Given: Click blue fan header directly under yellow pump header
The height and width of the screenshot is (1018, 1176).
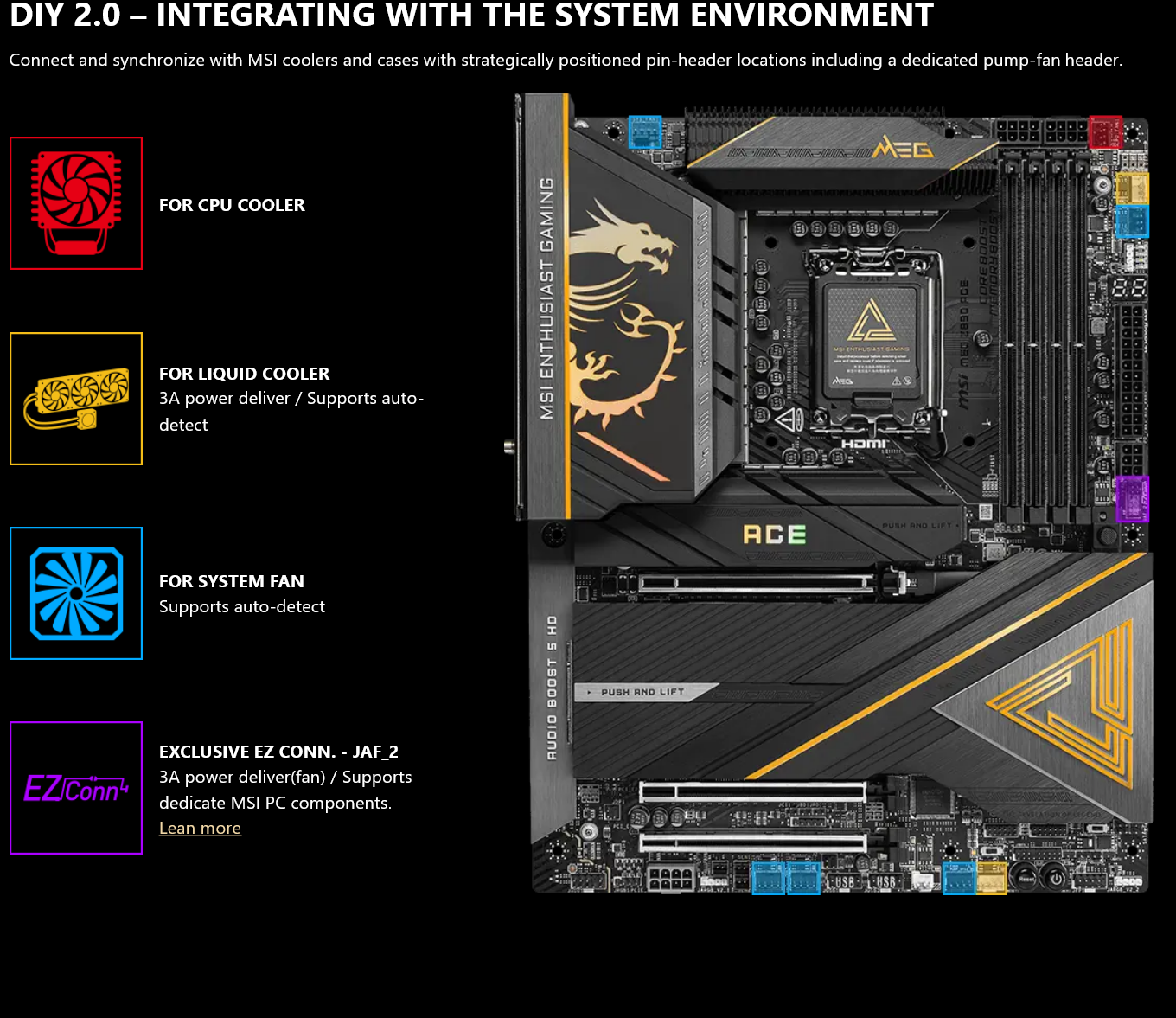Looking at the screenshot, I should click(x=1131, y=221).
